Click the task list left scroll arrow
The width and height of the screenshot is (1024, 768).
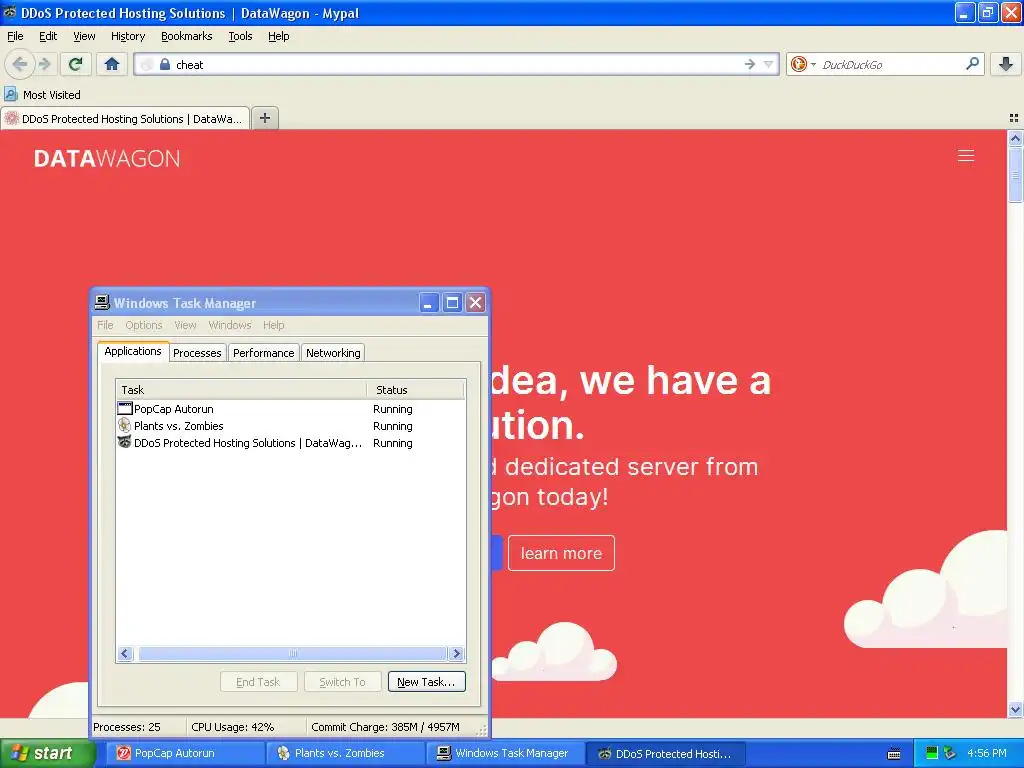125,653
